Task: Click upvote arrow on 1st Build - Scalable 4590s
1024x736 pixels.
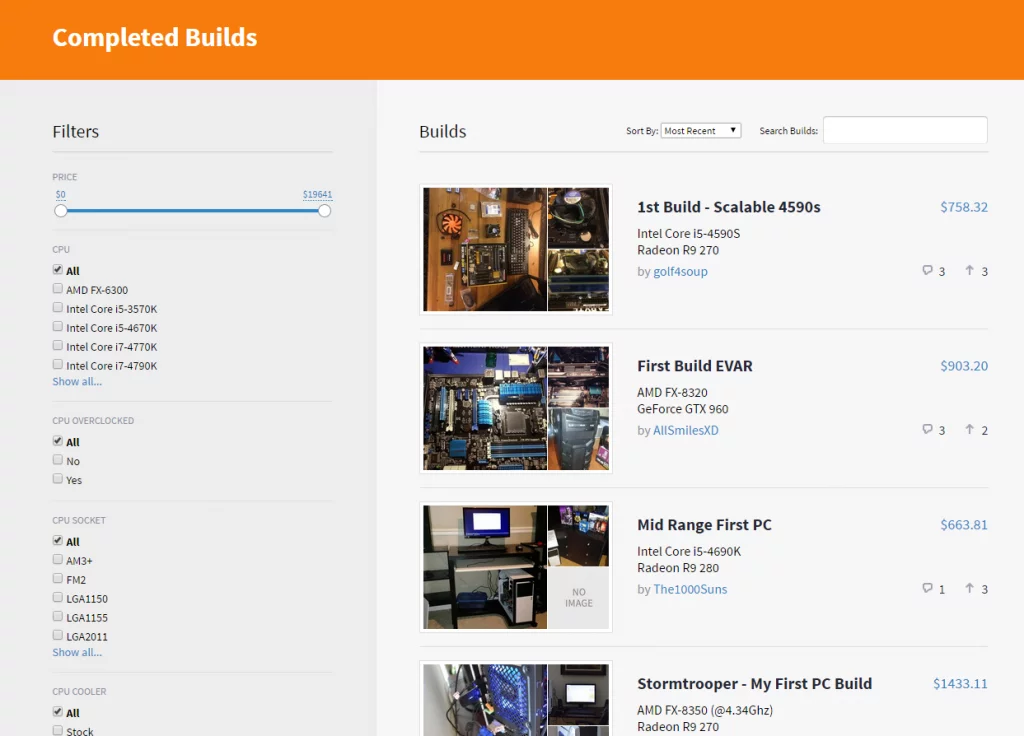Action: (969, 271)
